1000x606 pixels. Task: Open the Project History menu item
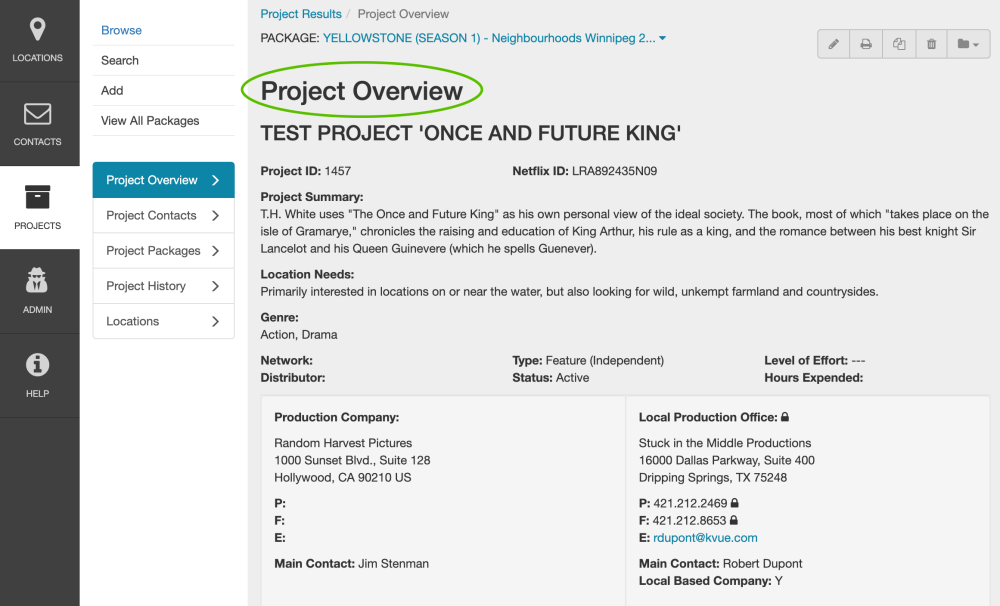pyautogui.click(x=163, y=286)
